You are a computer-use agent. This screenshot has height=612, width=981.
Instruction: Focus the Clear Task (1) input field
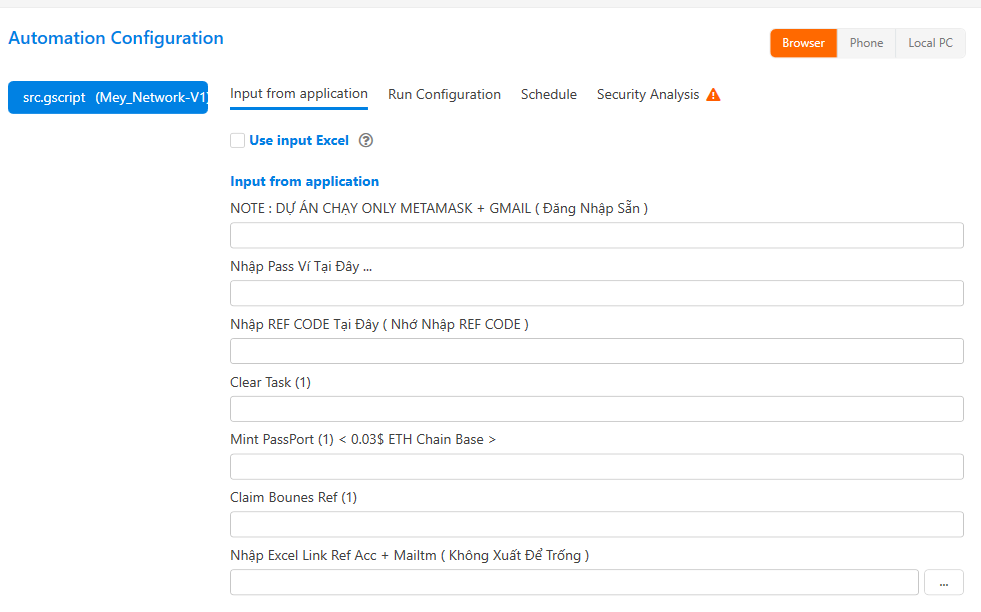[x=596, y=409]
